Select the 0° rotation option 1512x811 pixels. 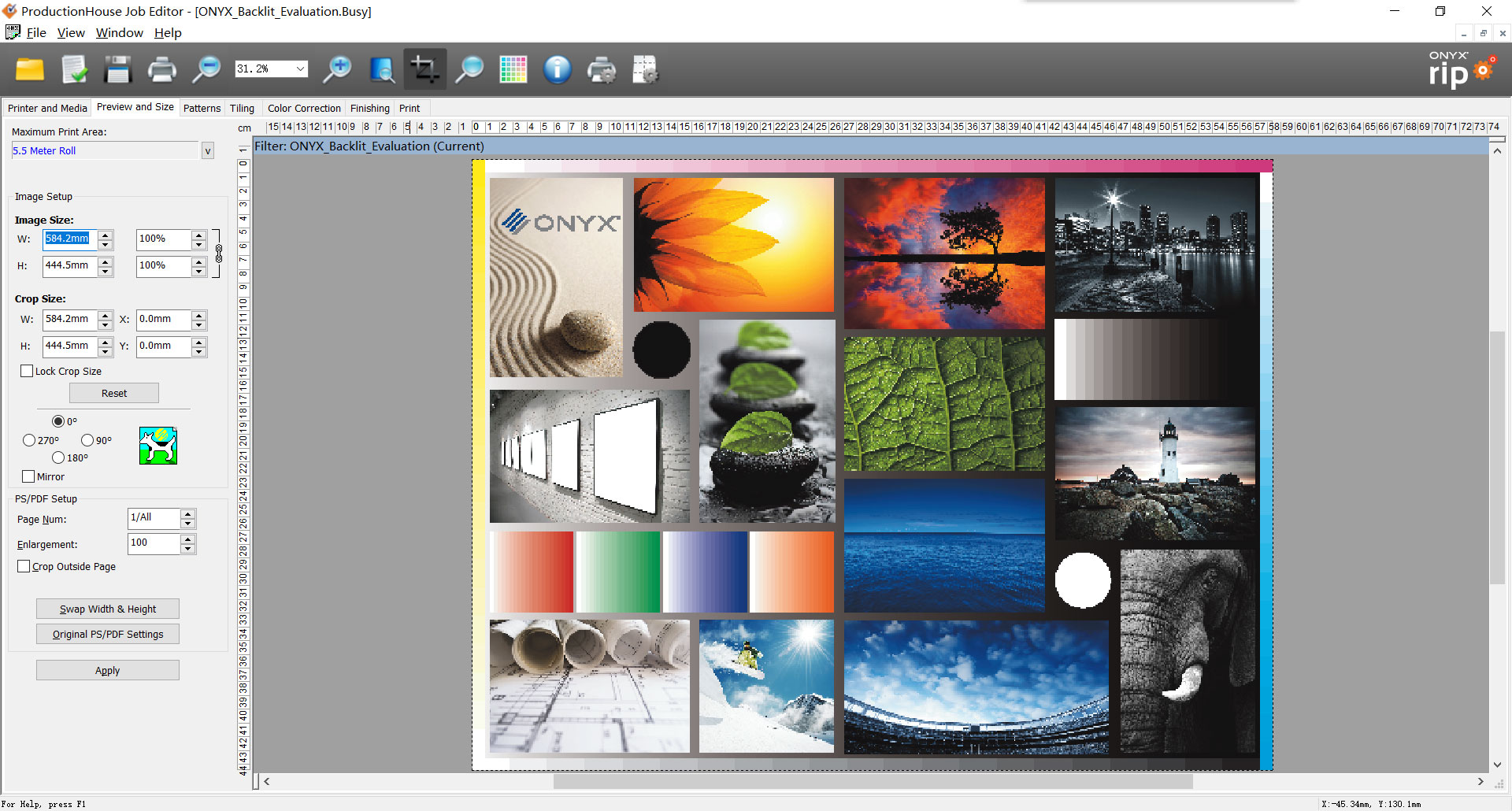pyautogui.click(x=58, y=422)
